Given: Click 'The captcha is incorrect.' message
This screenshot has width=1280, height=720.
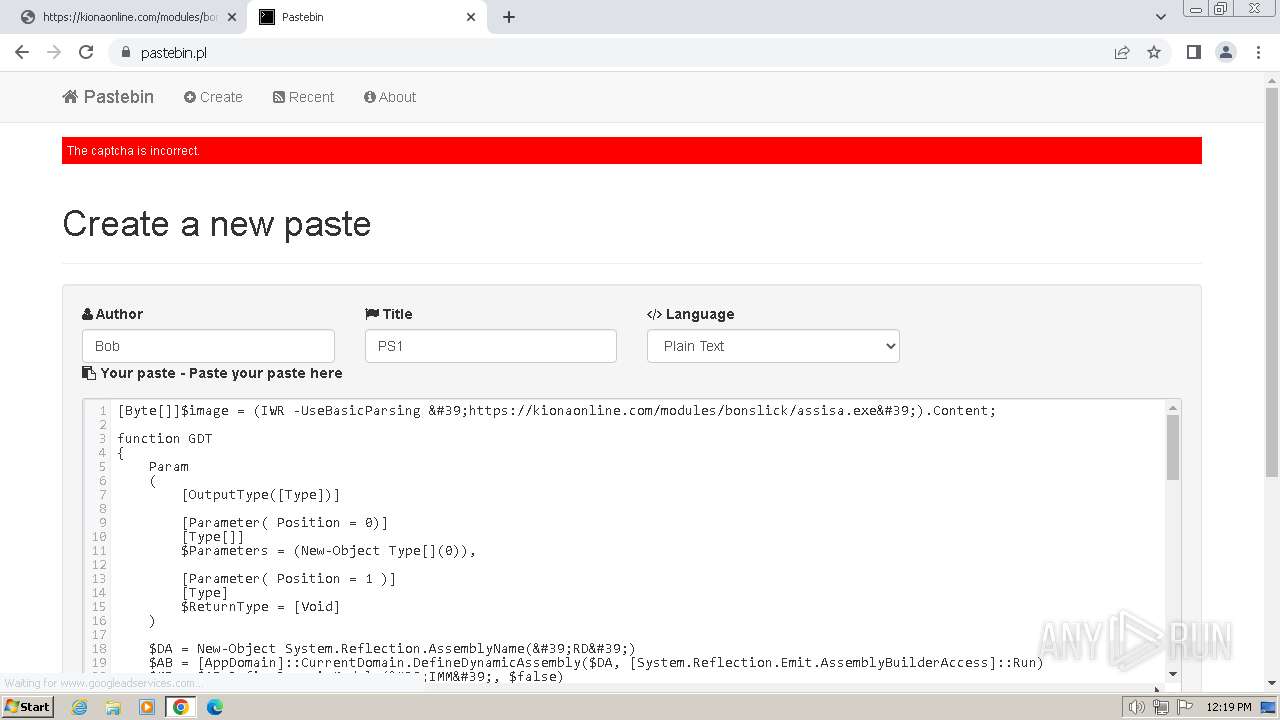Looking at the screenshot, I should [x=134, y=151].
